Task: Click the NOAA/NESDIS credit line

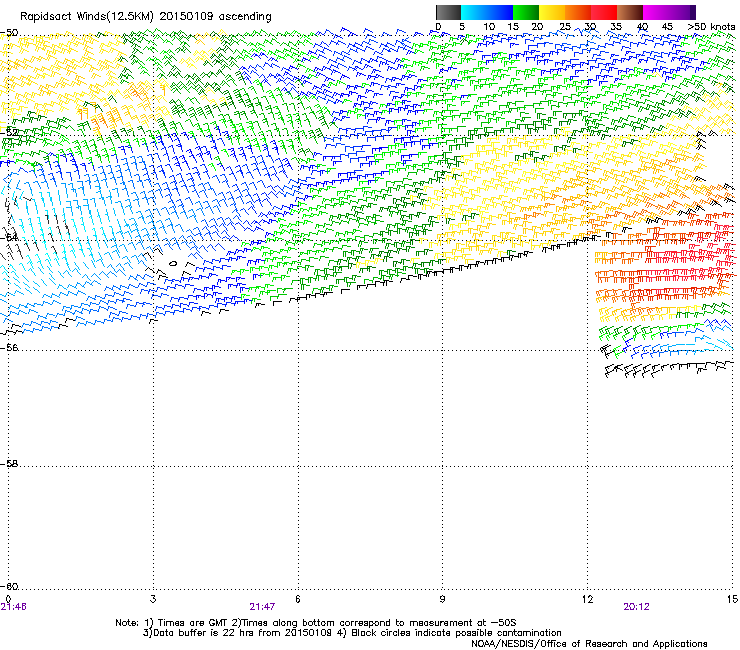Action: tap(589, 644)
